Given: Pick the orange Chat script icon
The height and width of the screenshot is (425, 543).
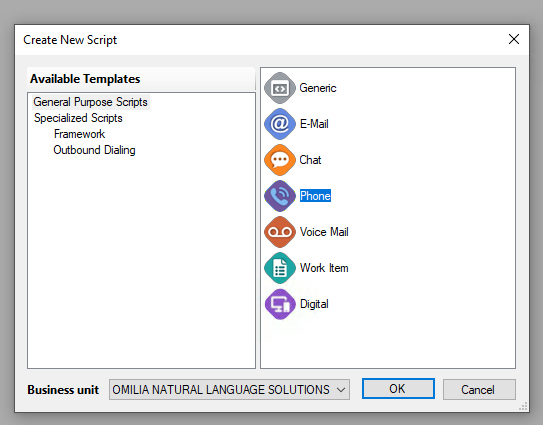Looking at the screenshot, I should [x=280, y=160].
